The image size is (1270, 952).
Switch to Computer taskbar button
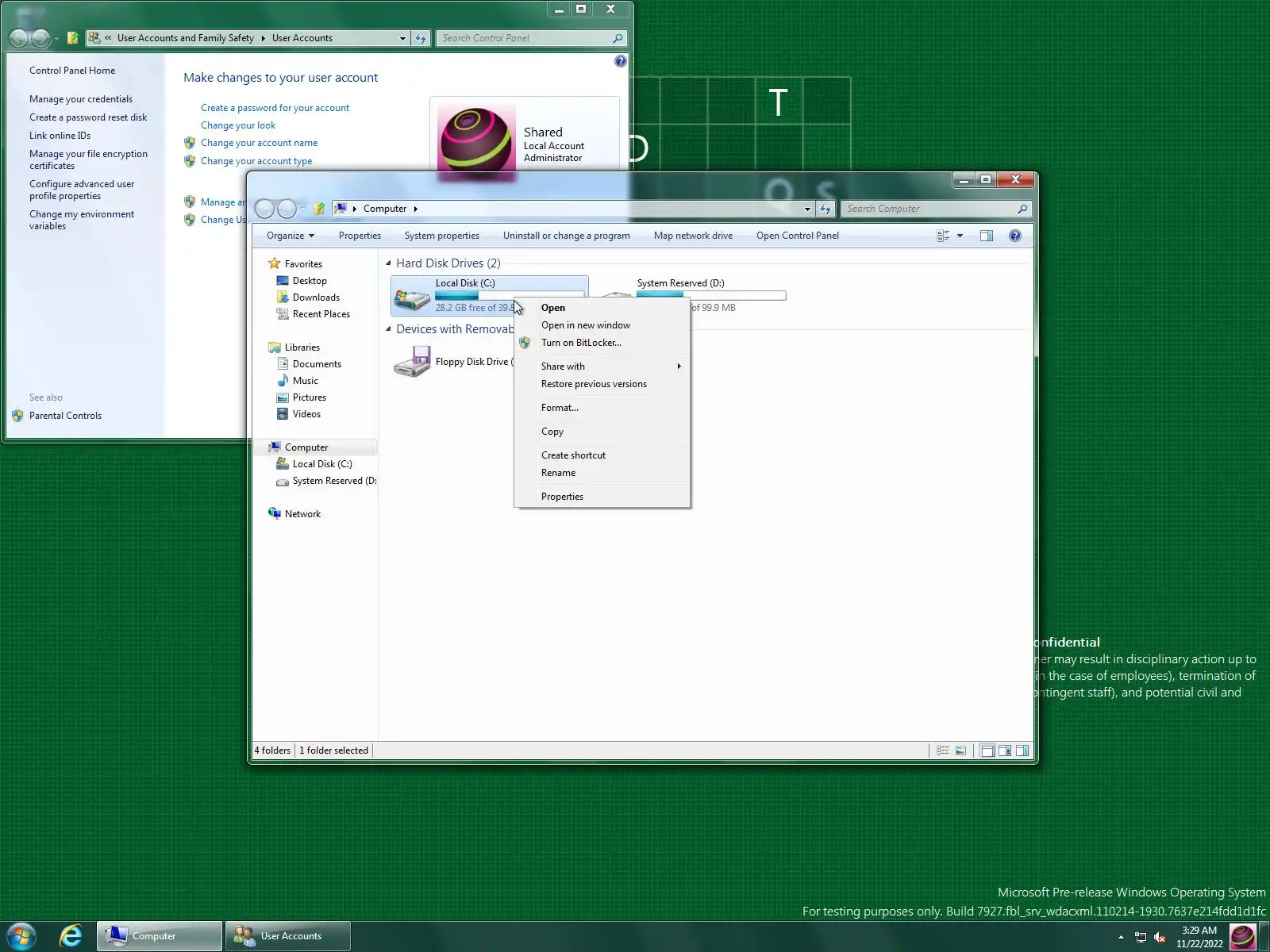[160, 936]
